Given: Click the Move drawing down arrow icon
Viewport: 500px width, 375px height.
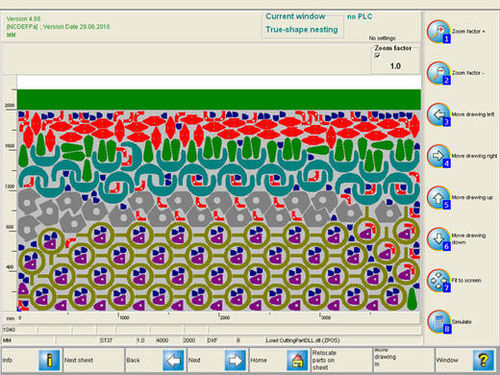Looking at the screenshot, I should pyautogui.click(x=439, y=239).
